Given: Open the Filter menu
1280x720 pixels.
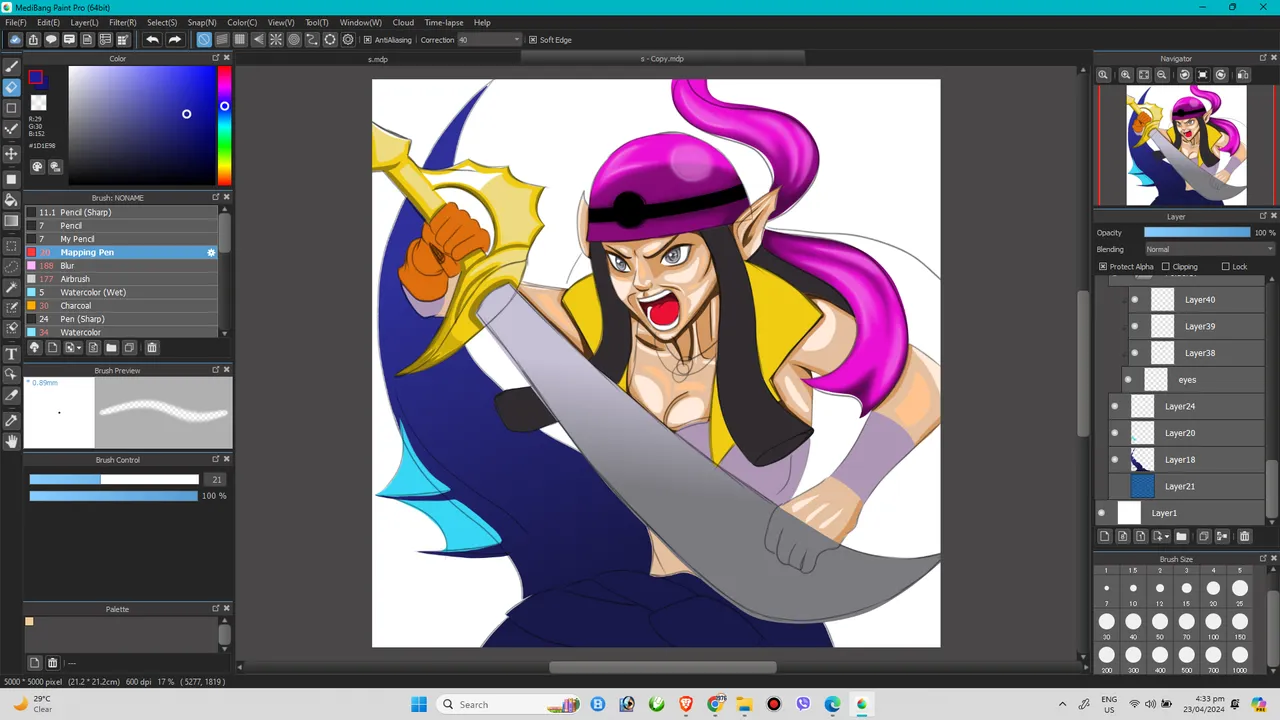Looking at the screenshot, I should pyautogui.click(x=122, y=22).
